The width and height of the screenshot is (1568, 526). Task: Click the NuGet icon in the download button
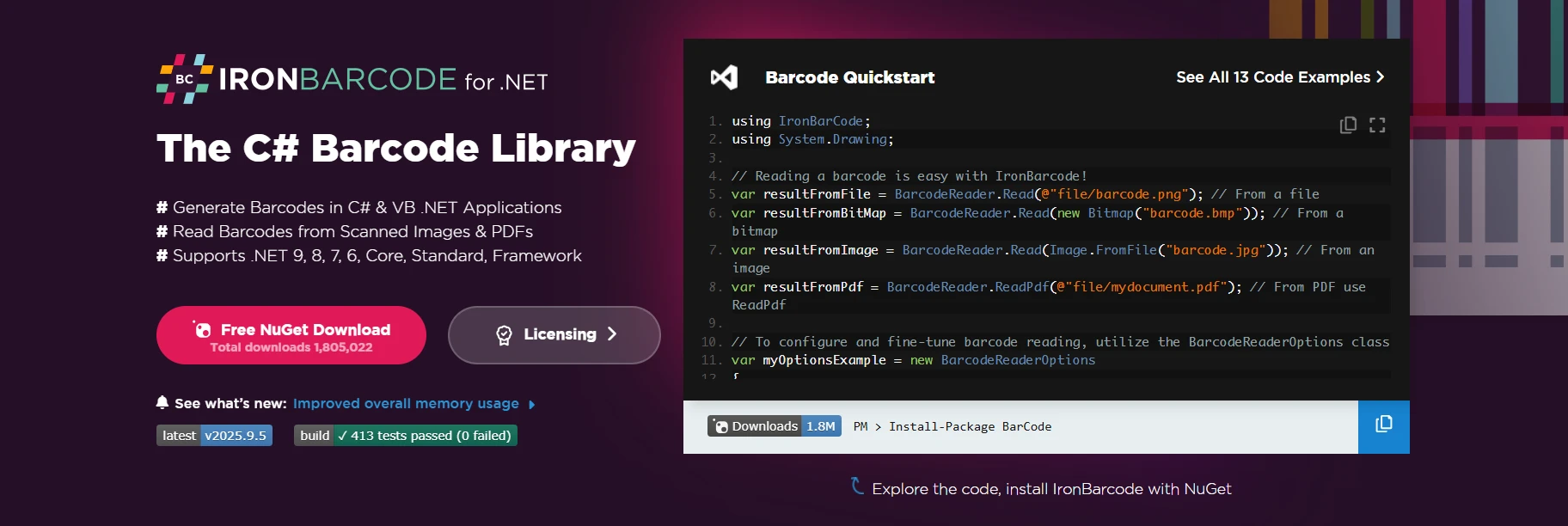click(x=203, y=329)
